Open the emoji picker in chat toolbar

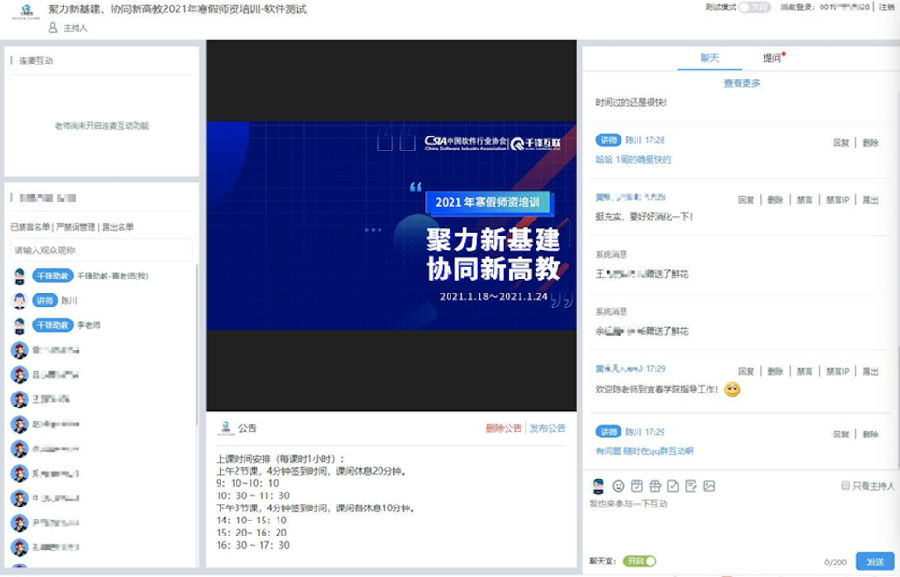618,486
